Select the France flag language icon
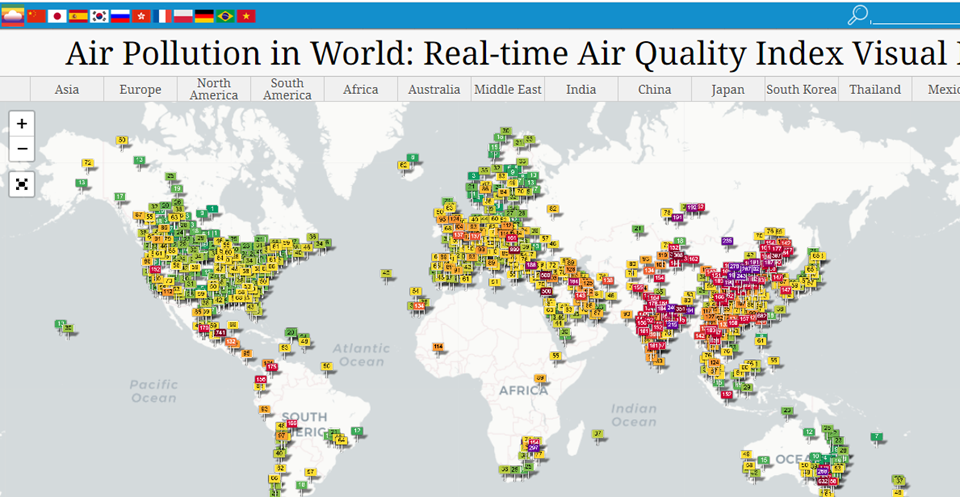The width and height of the screenshot is (960, 497). 163,16
